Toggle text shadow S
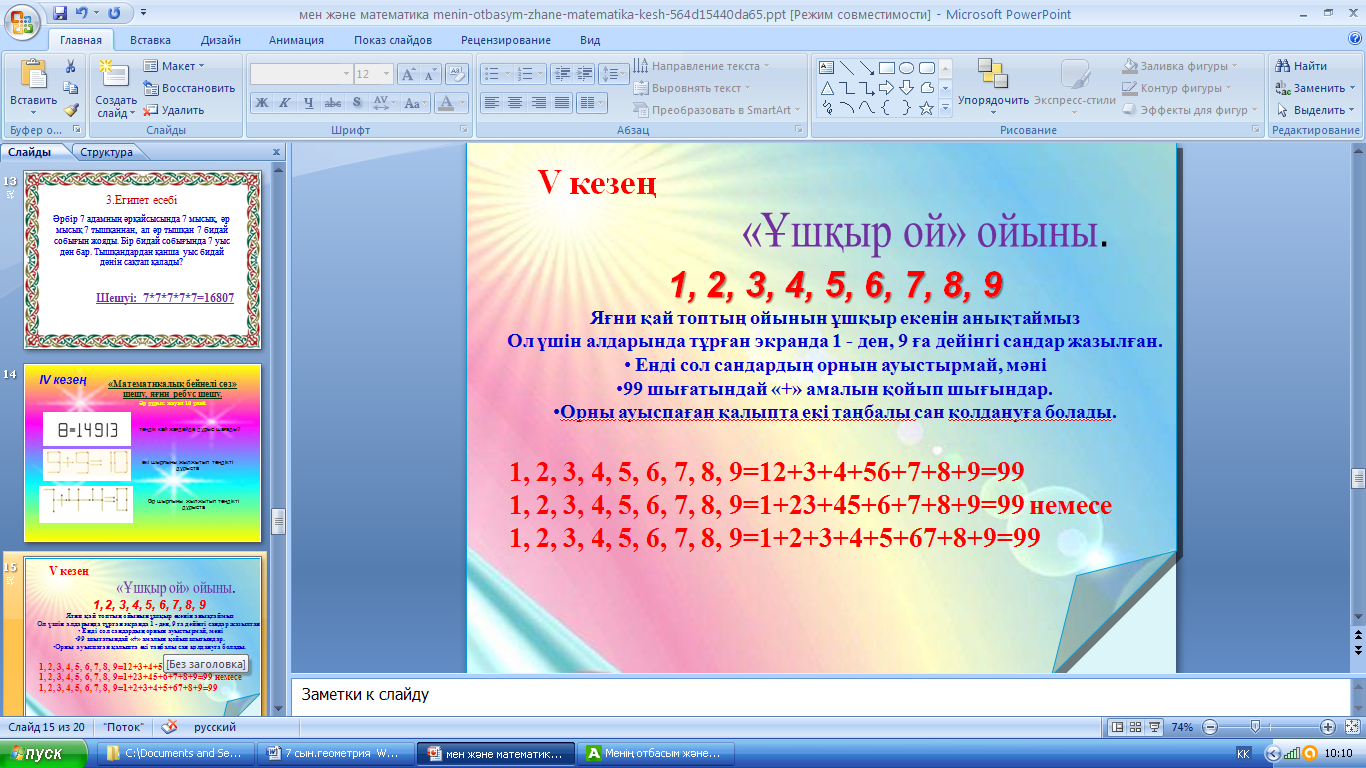Image resolution: width=1366 pixels, height=768 pixels. (x=357, y=102)
